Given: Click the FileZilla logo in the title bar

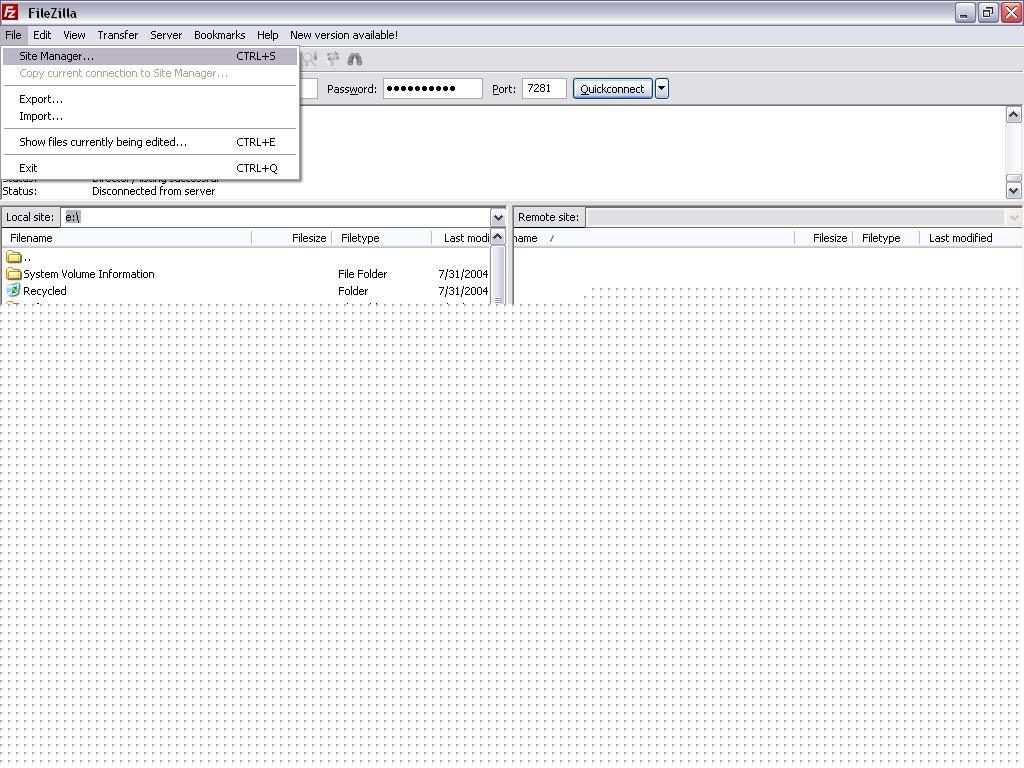Looking at the screenshot, I should (x=10, y=12).
